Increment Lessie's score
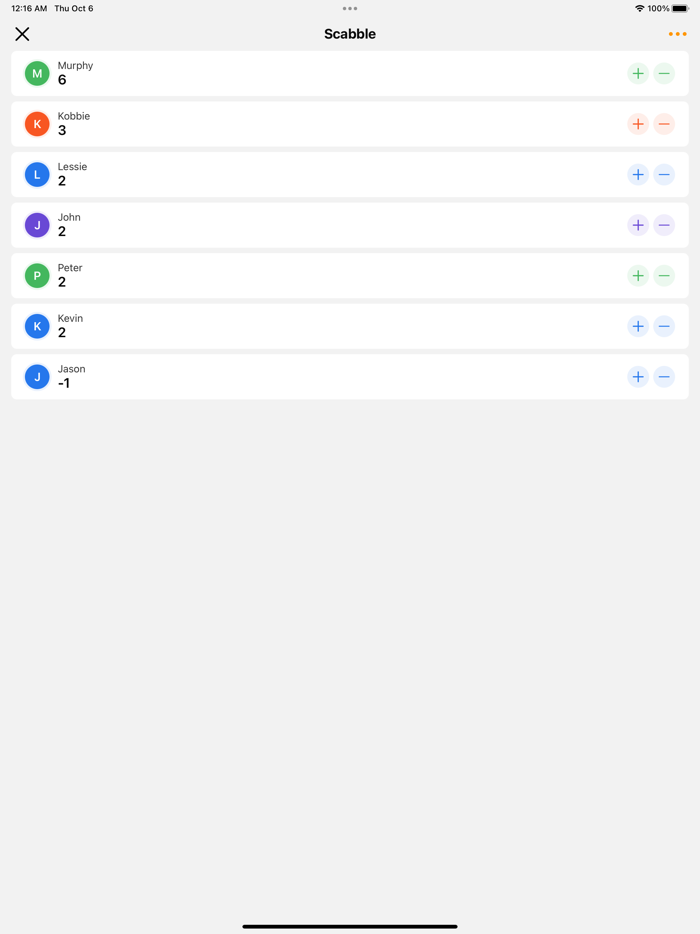This screenshot has width=700, height=934. point(638,174)
